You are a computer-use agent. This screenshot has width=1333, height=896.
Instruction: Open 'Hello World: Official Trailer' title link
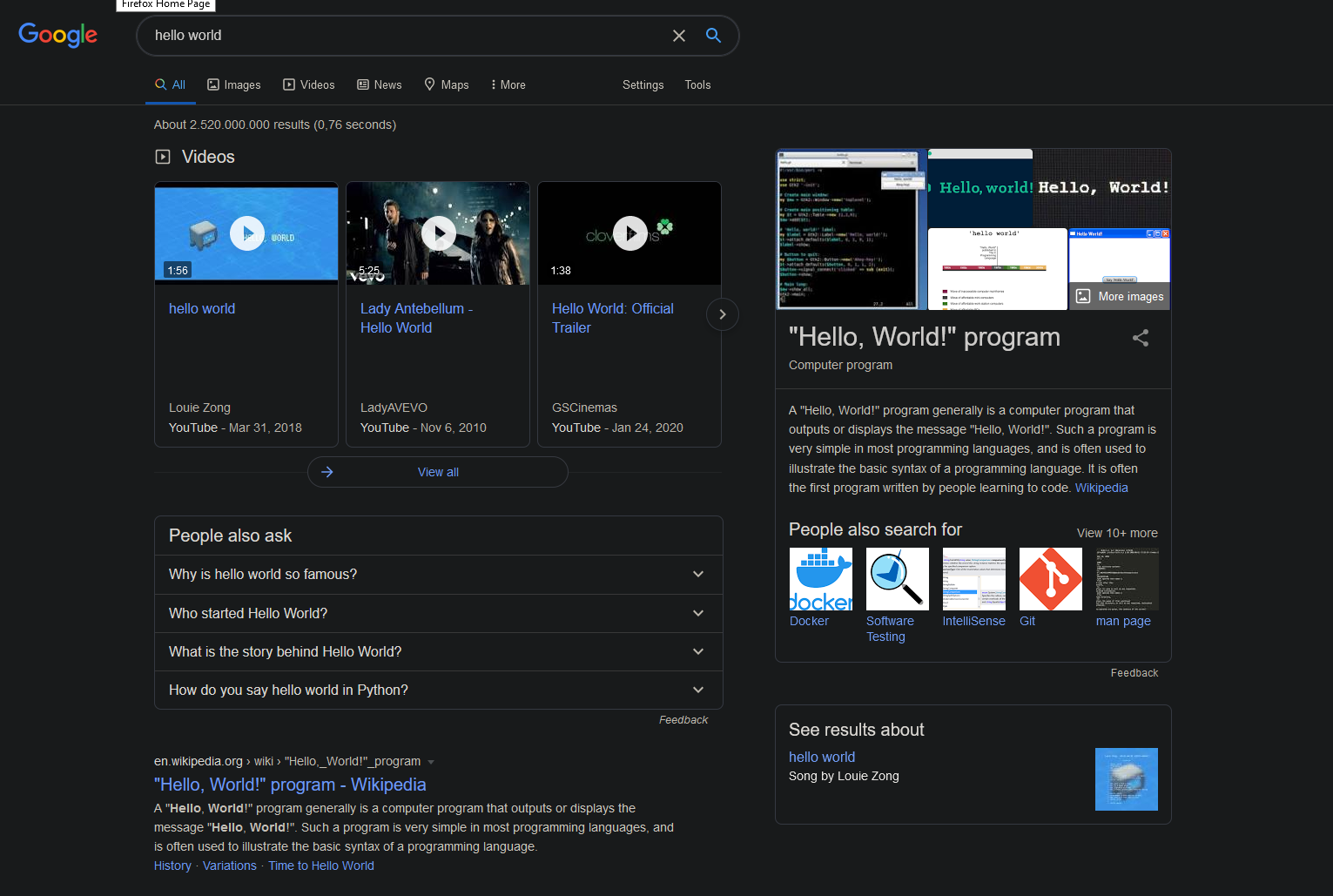[x=613, y=318]
